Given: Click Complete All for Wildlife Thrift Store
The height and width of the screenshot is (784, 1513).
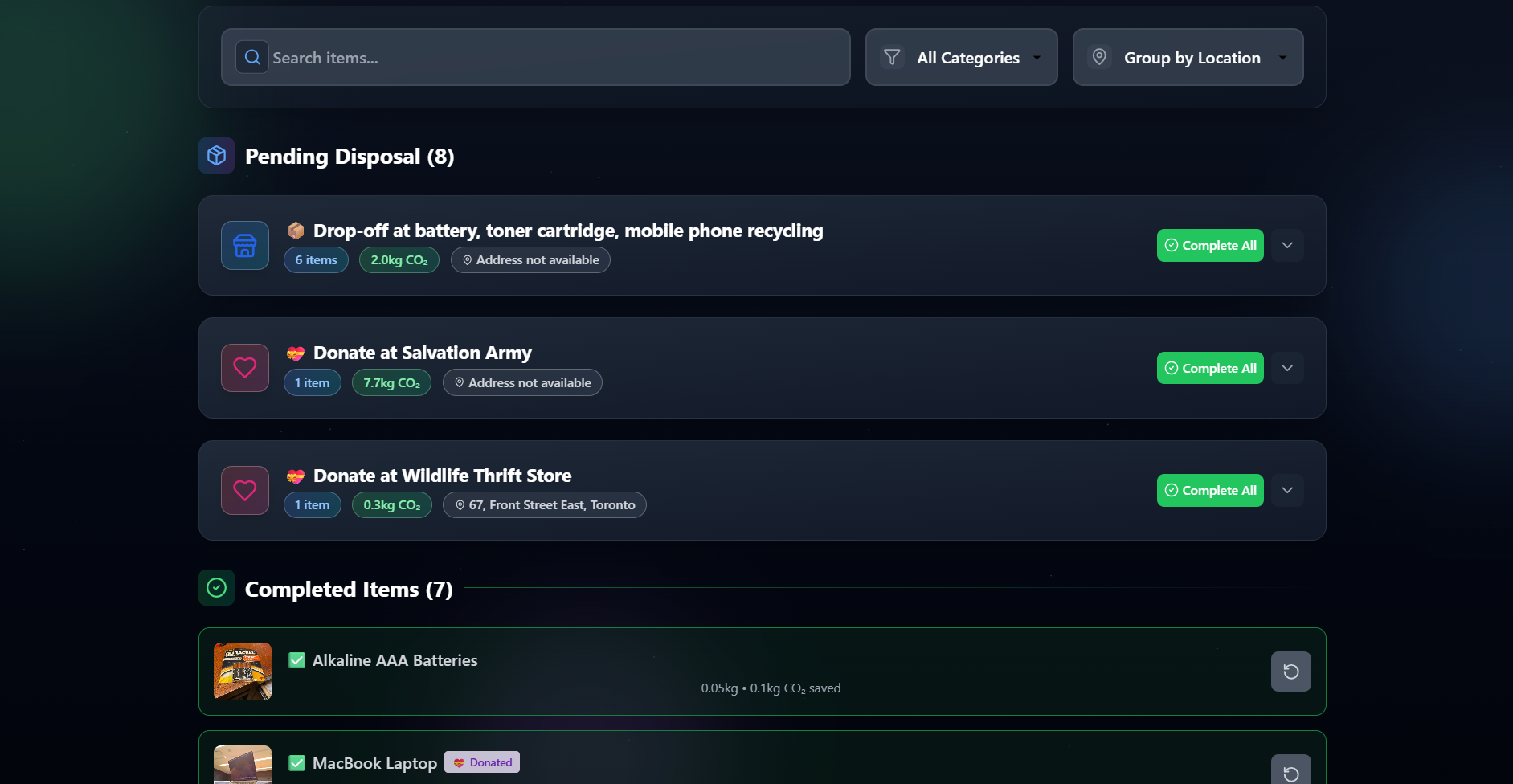Looking at the screenshot, I should click(1209, 490).
